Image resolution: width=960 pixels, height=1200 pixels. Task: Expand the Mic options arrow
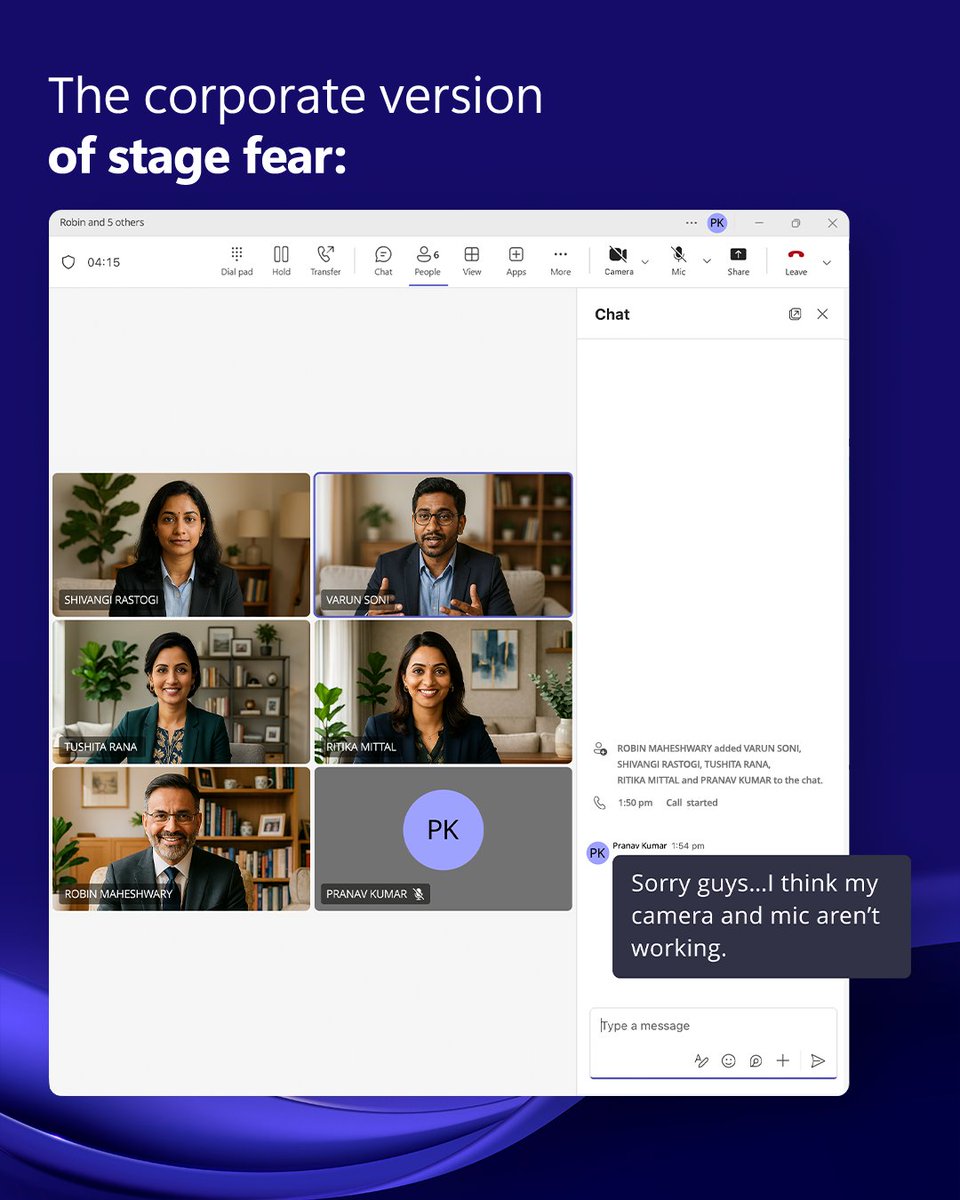point(707,262)
